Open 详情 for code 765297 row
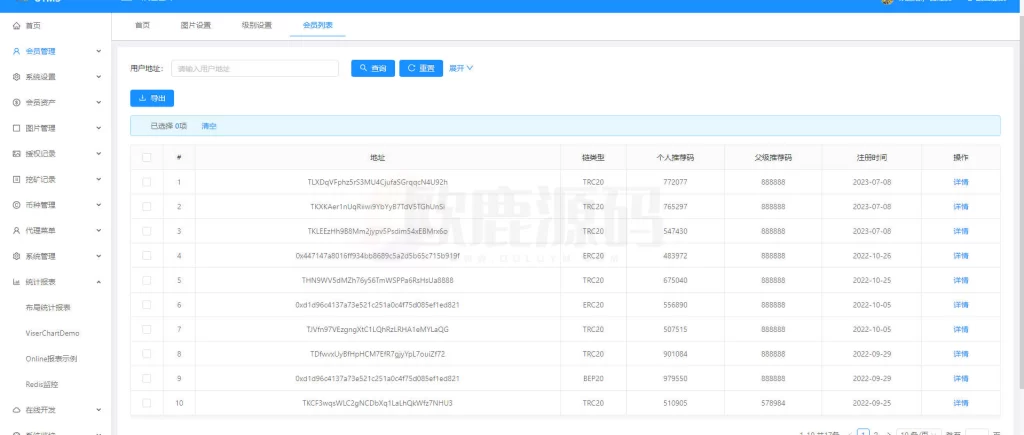Screen dimensions: 1024x435 (x=961, y=206)
